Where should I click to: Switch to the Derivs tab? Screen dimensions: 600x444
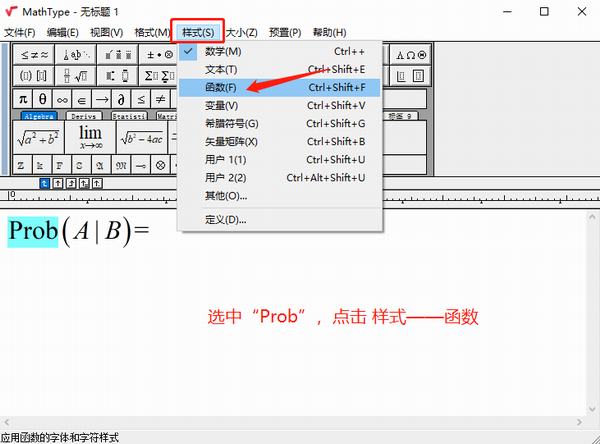pyautogui.click(x=84, y=116)
